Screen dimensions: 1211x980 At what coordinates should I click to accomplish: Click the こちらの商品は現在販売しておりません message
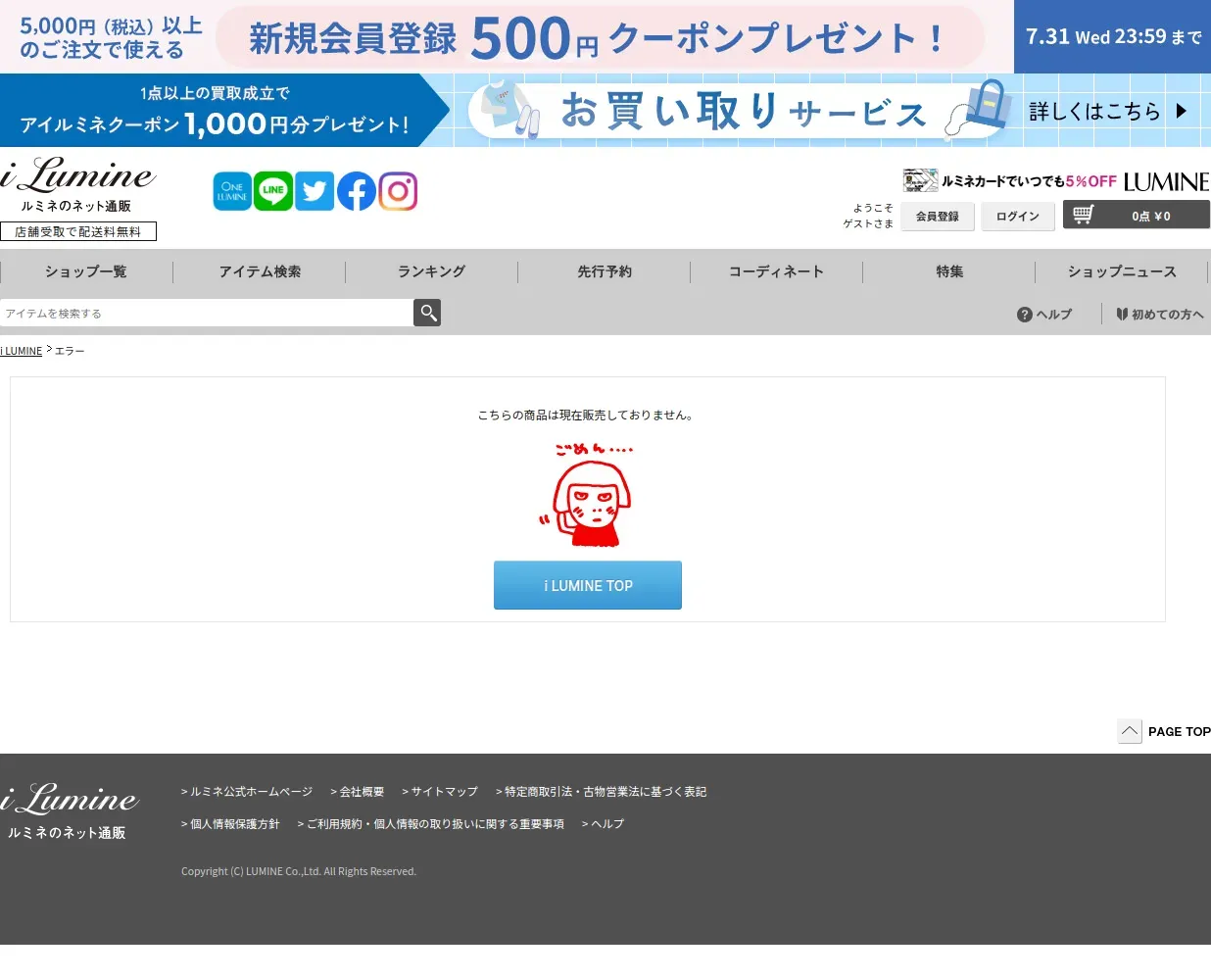[588, 416]
